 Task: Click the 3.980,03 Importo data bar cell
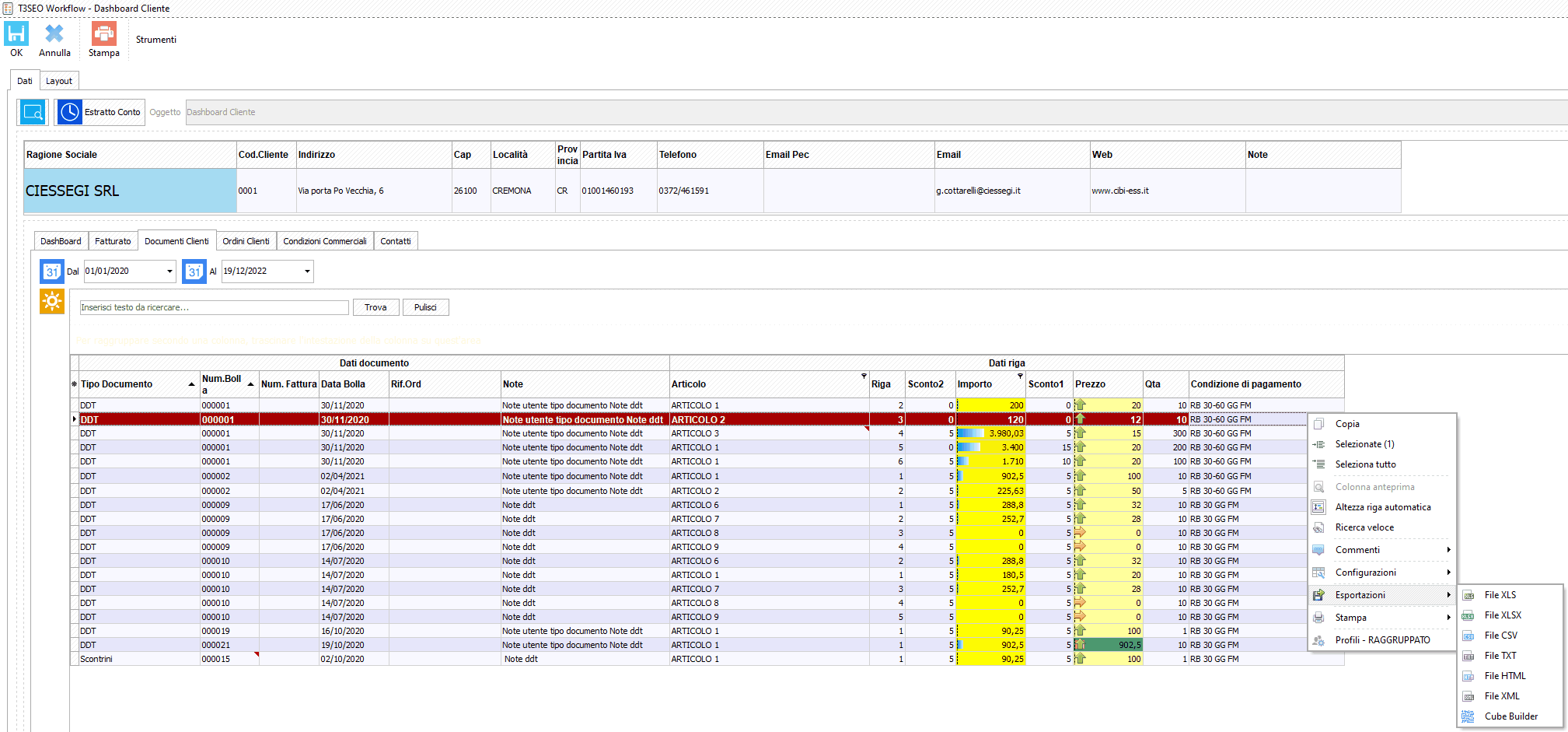(x=990, y=433)
